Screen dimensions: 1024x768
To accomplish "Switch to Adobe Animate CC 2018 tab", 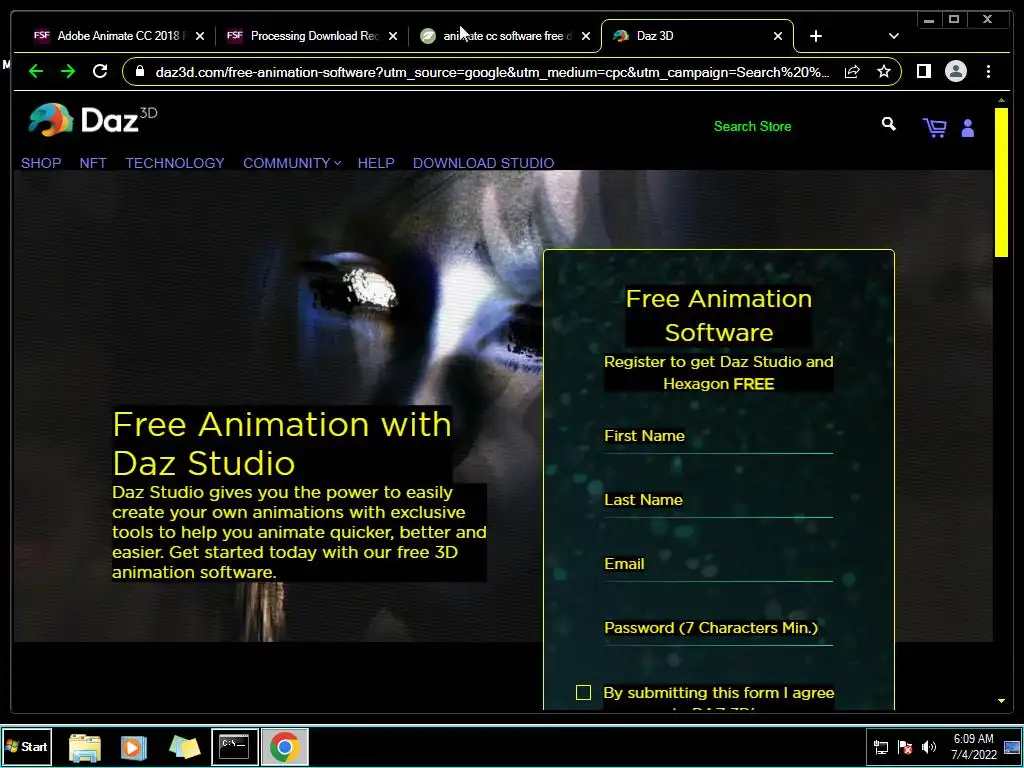I will pos(117,36).
